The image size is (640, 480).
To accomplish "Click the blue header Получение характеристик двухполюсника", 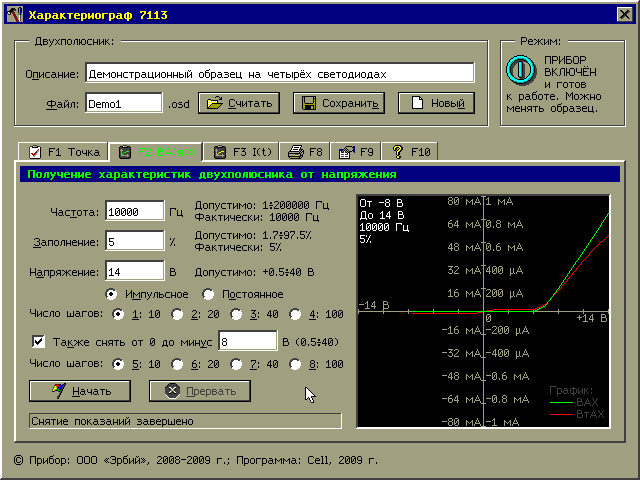I will pos(320,174).
